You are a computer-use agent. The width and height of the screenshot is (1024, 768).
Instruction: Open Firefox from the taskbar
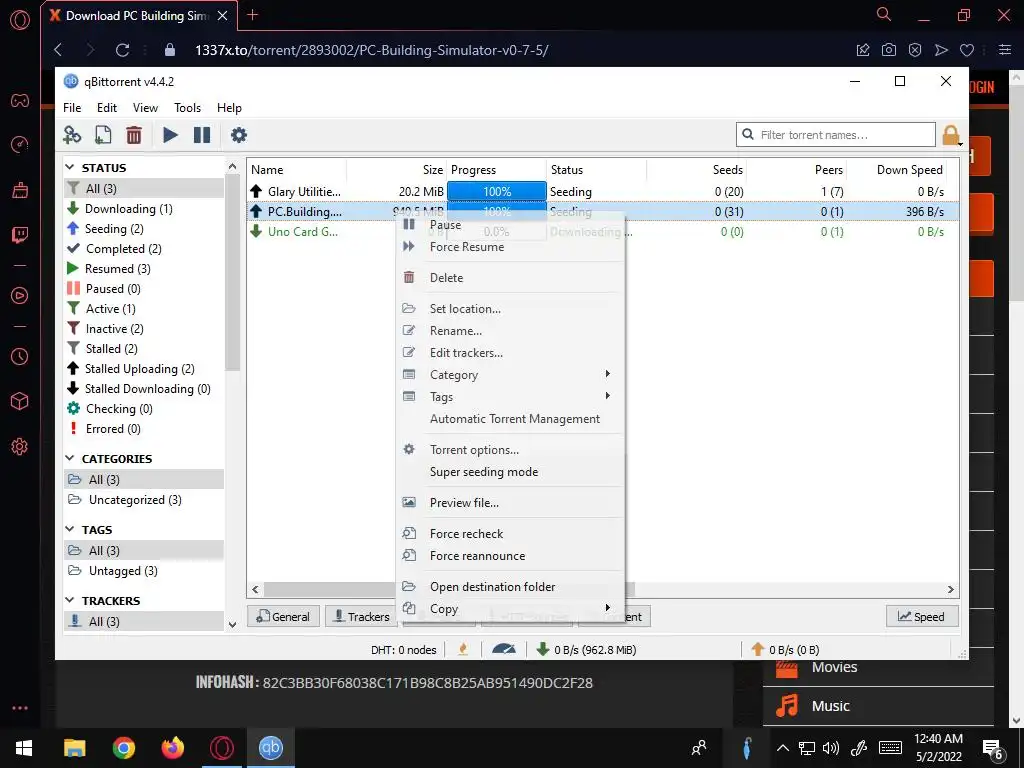172,748
